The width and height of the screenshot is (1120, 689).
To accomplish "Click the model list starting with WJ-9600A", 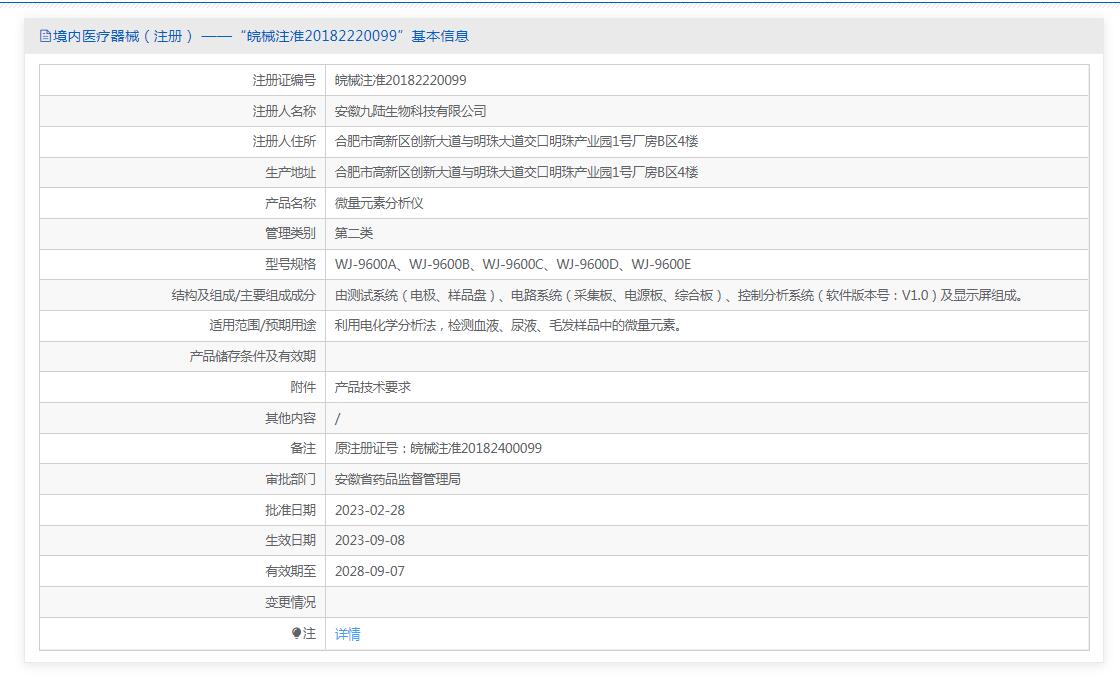I will point(512,264).
